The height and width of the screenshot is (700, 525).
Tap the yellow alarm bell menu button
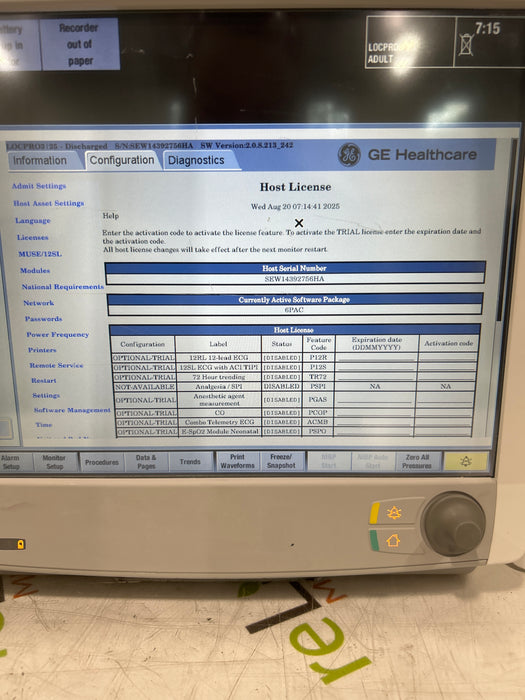click(466, 462)
